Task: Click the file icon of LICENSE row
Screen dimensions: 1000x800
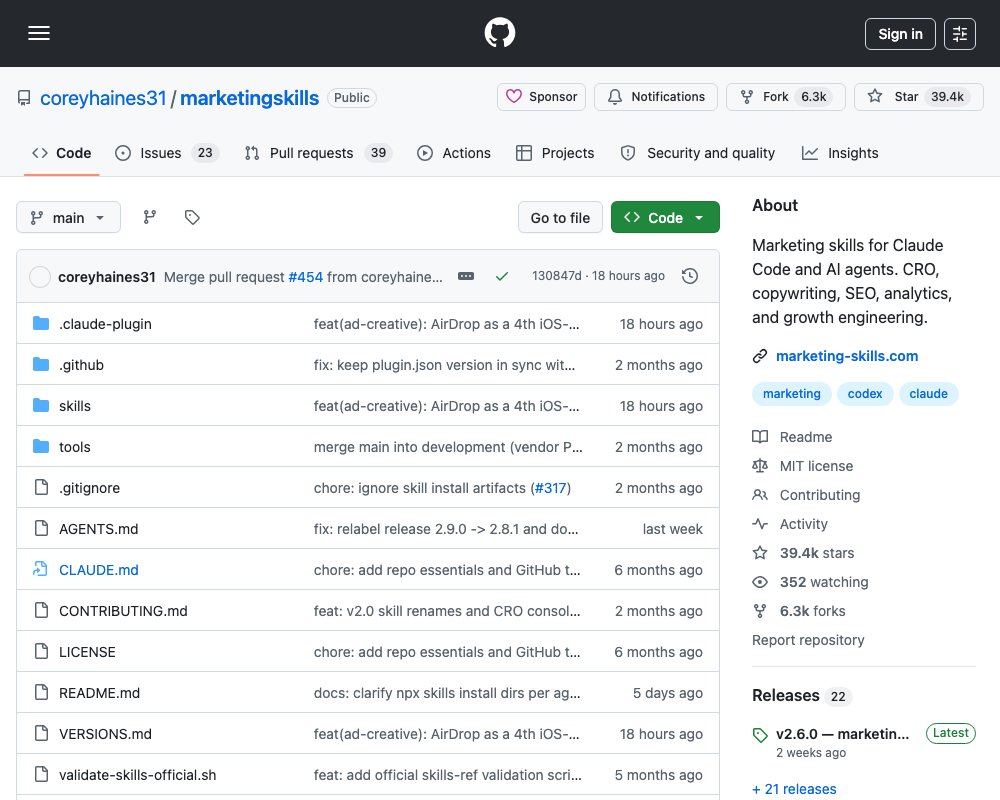Action: (x=41, y=651)
